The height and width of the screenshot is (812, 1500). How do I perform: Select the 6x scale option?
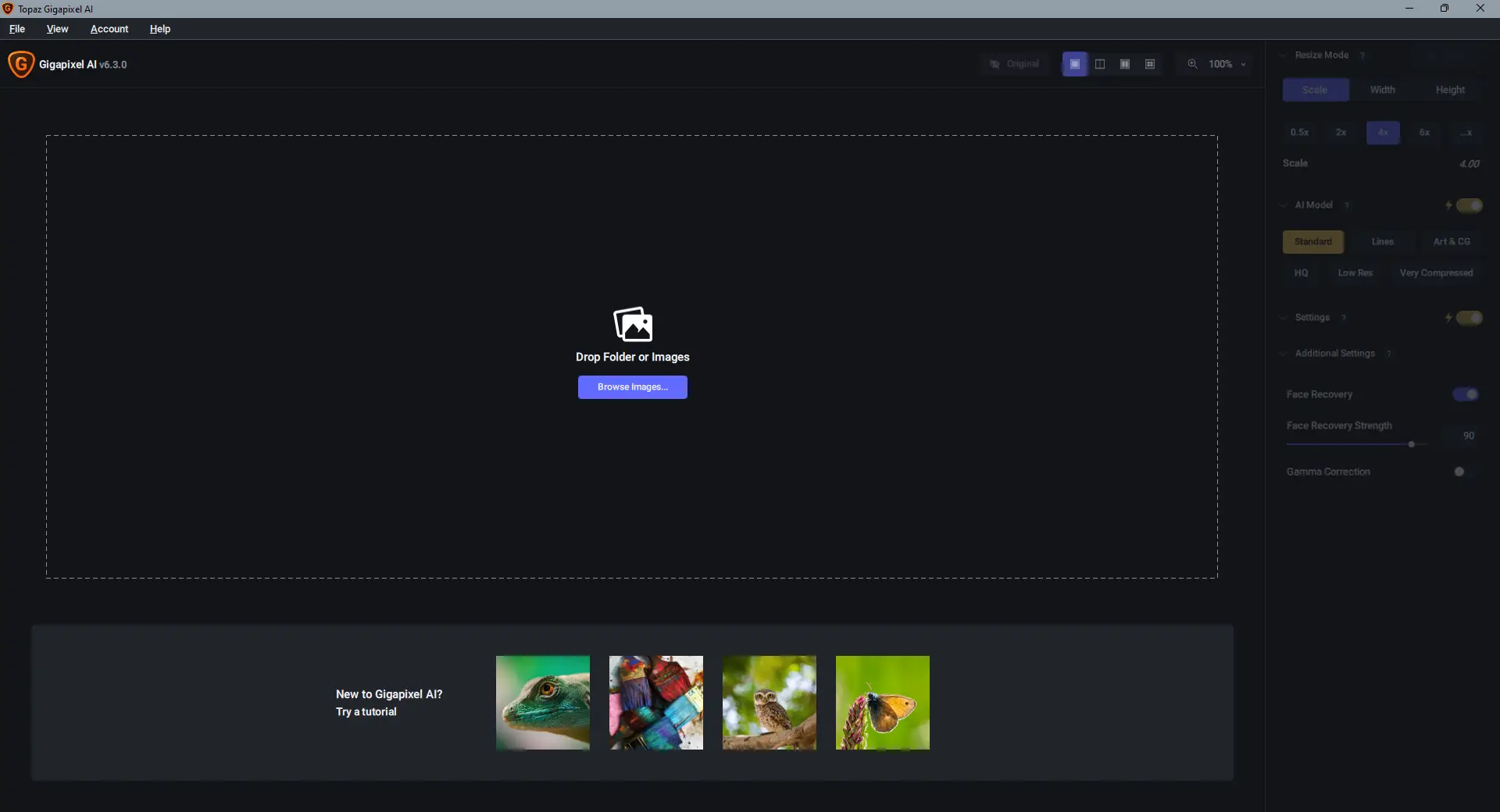(1424, 133)
